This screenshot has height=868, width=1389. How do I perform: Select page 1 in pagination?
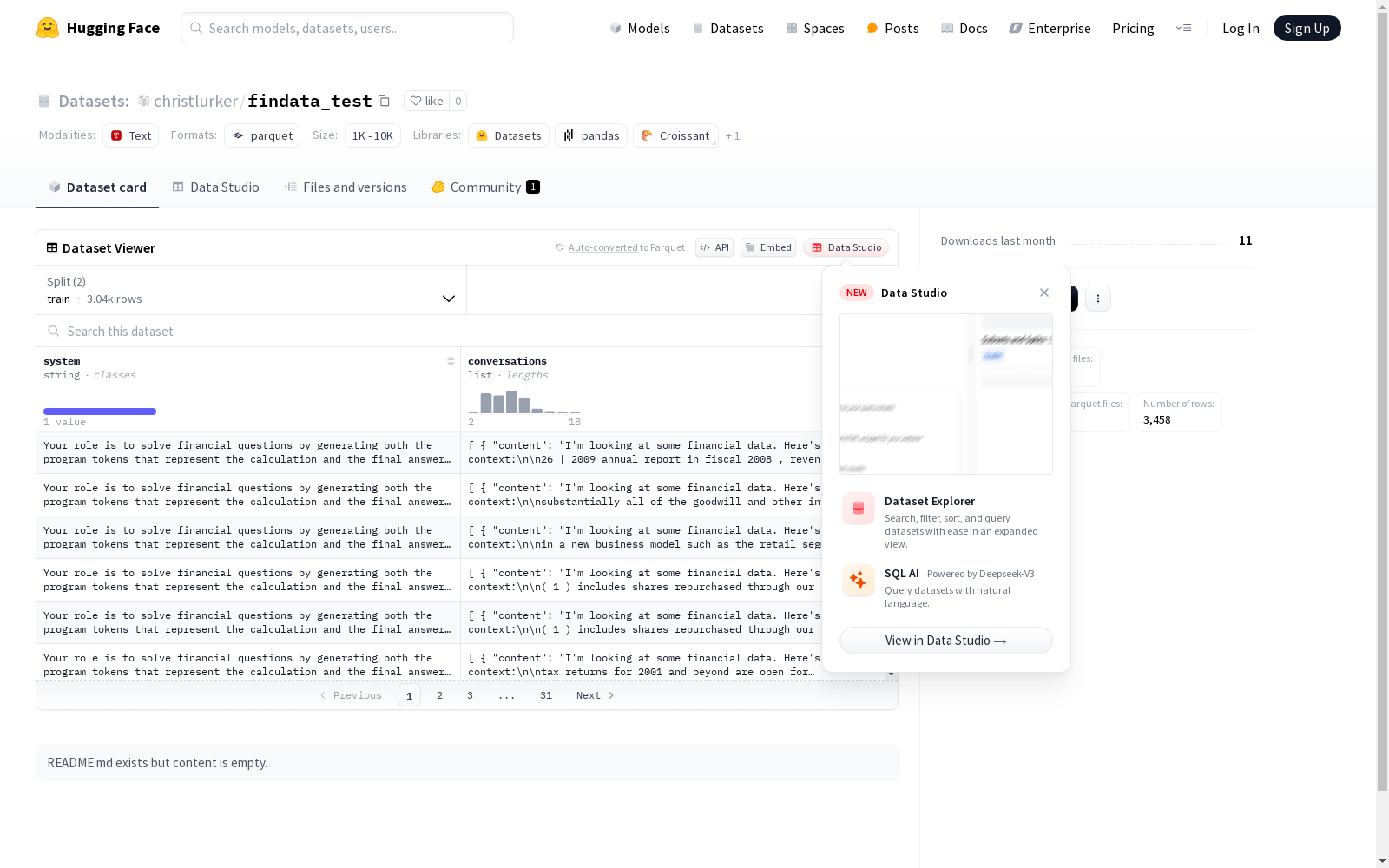click(409, 695)
